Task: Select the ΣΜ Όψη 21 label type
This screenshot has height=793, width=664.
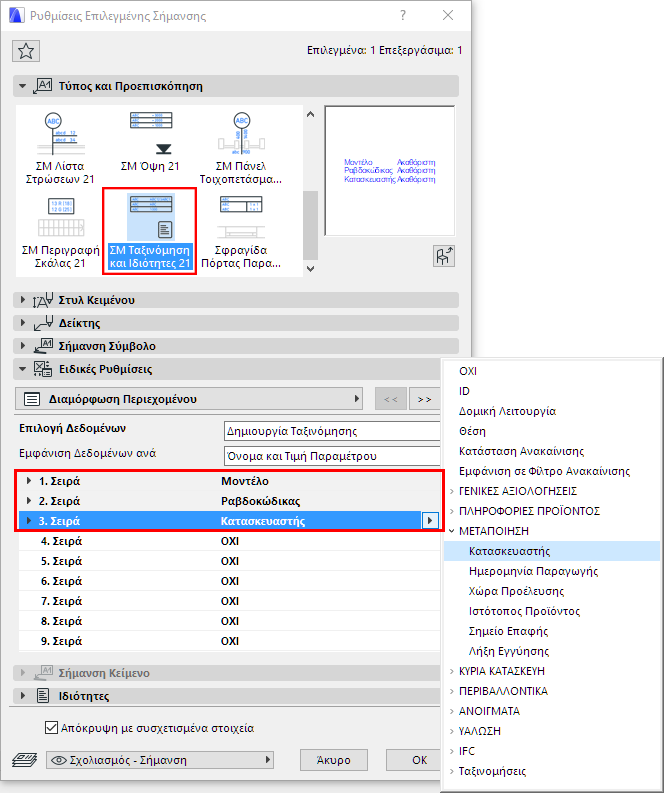Action: [150, 142]
